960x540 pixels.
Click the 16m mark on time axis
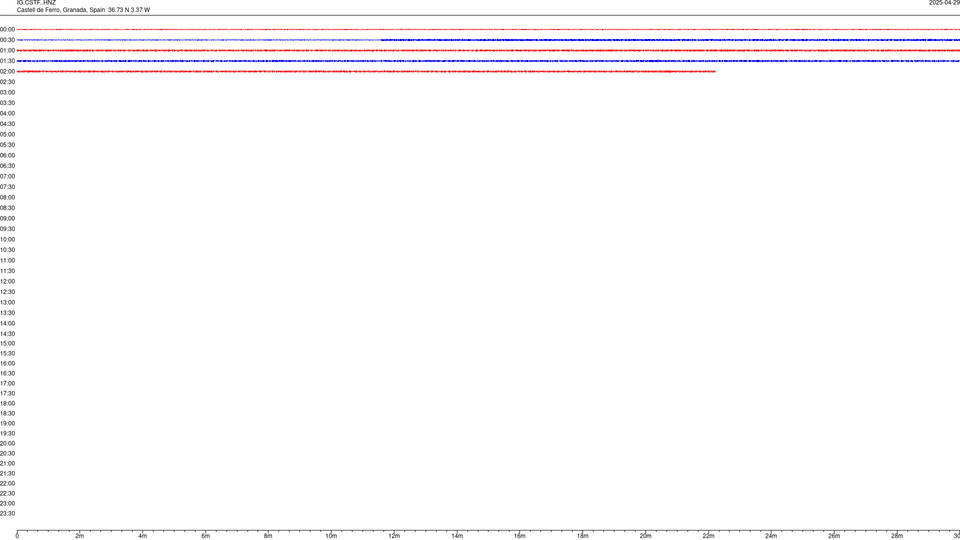(x=520, y=536)
